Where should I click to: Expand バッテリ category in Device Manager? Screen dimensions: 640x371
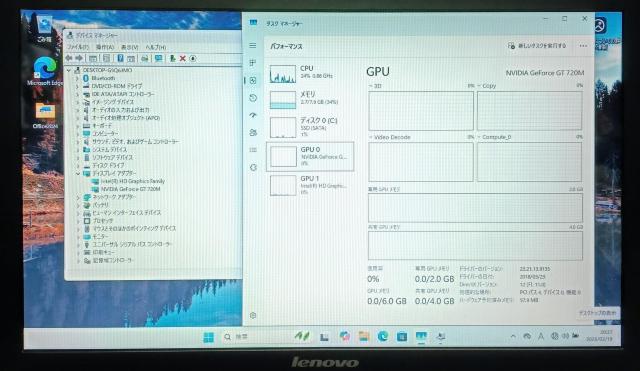(x=78, y=205)
